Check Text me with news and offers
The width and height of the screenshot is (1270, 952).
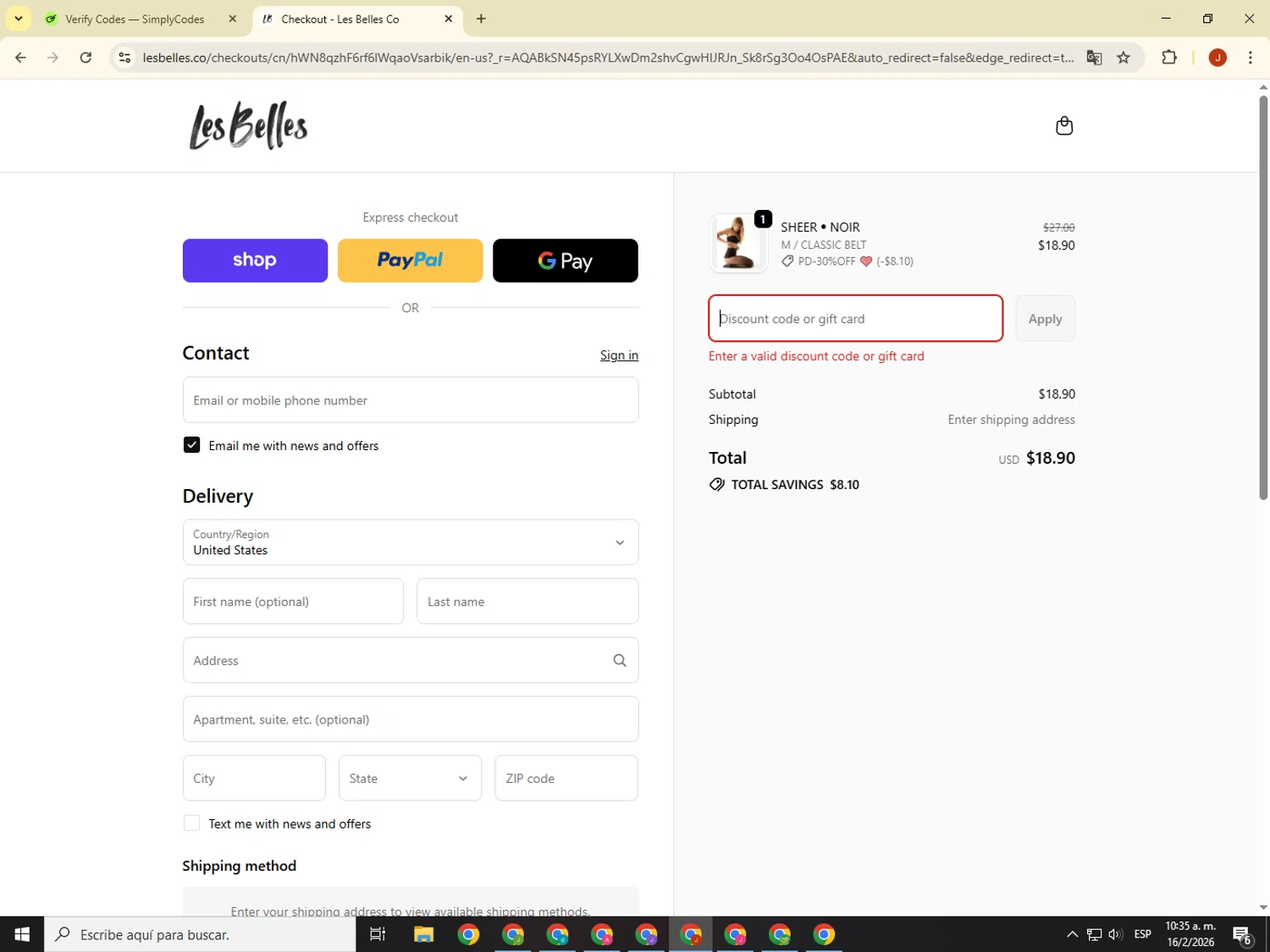[x=192, y=823]
